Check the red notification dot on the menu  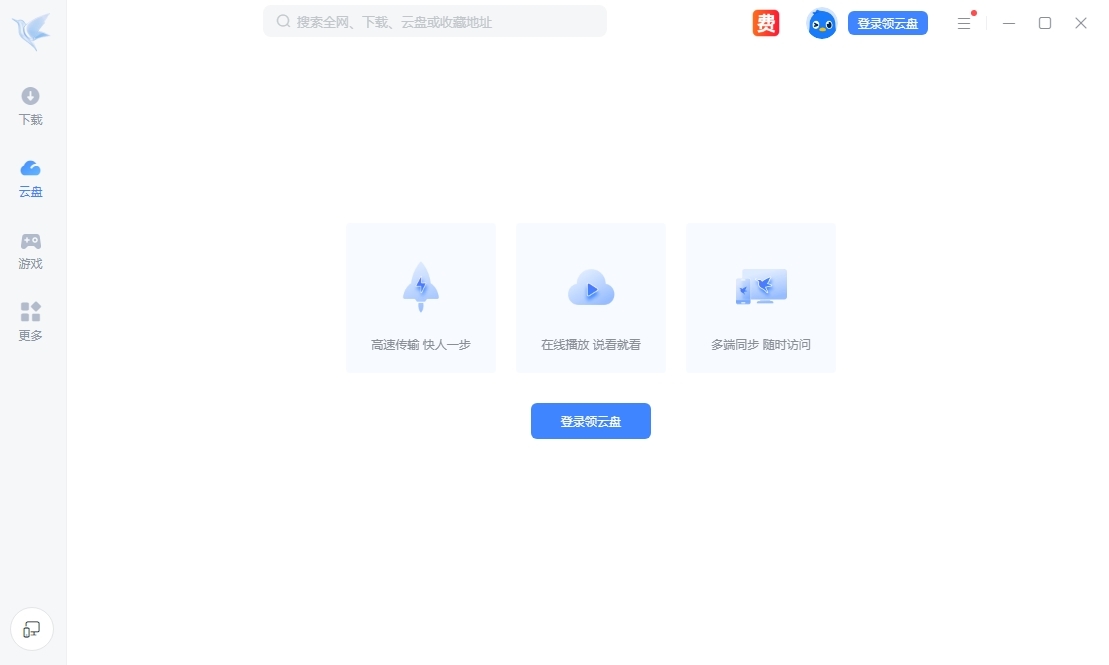click(974, 12)
